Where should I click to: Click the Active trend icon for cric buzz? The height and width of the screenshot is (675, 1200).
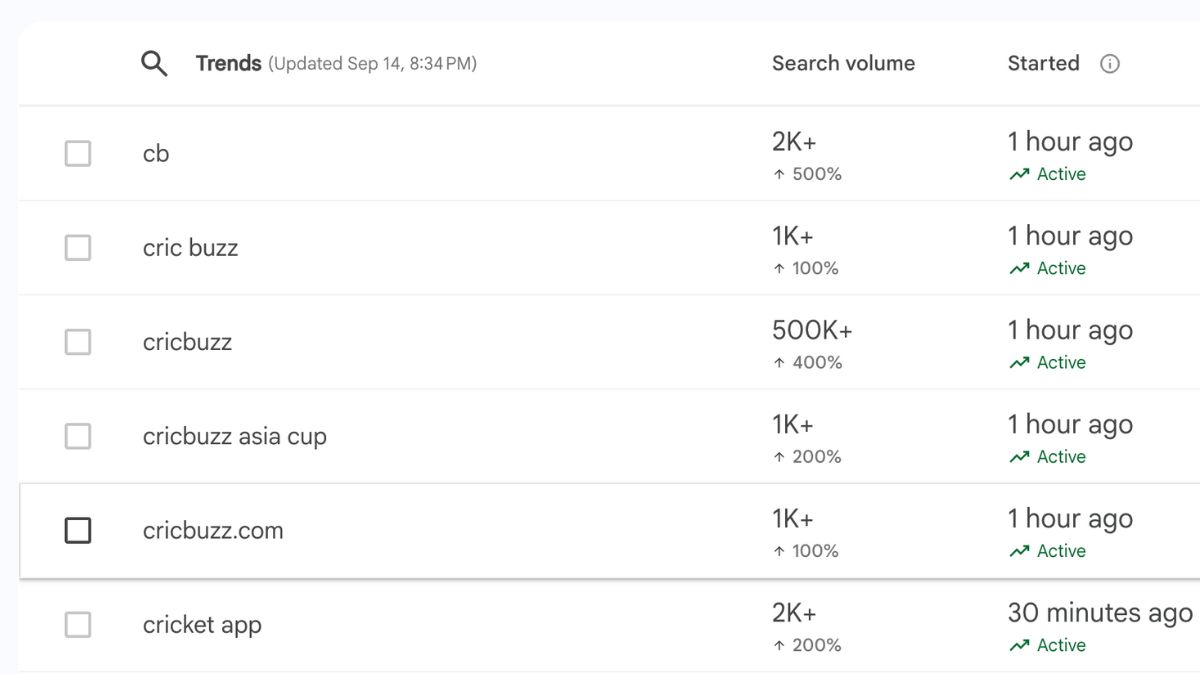pyautogui.click(x=1019, y=268)
